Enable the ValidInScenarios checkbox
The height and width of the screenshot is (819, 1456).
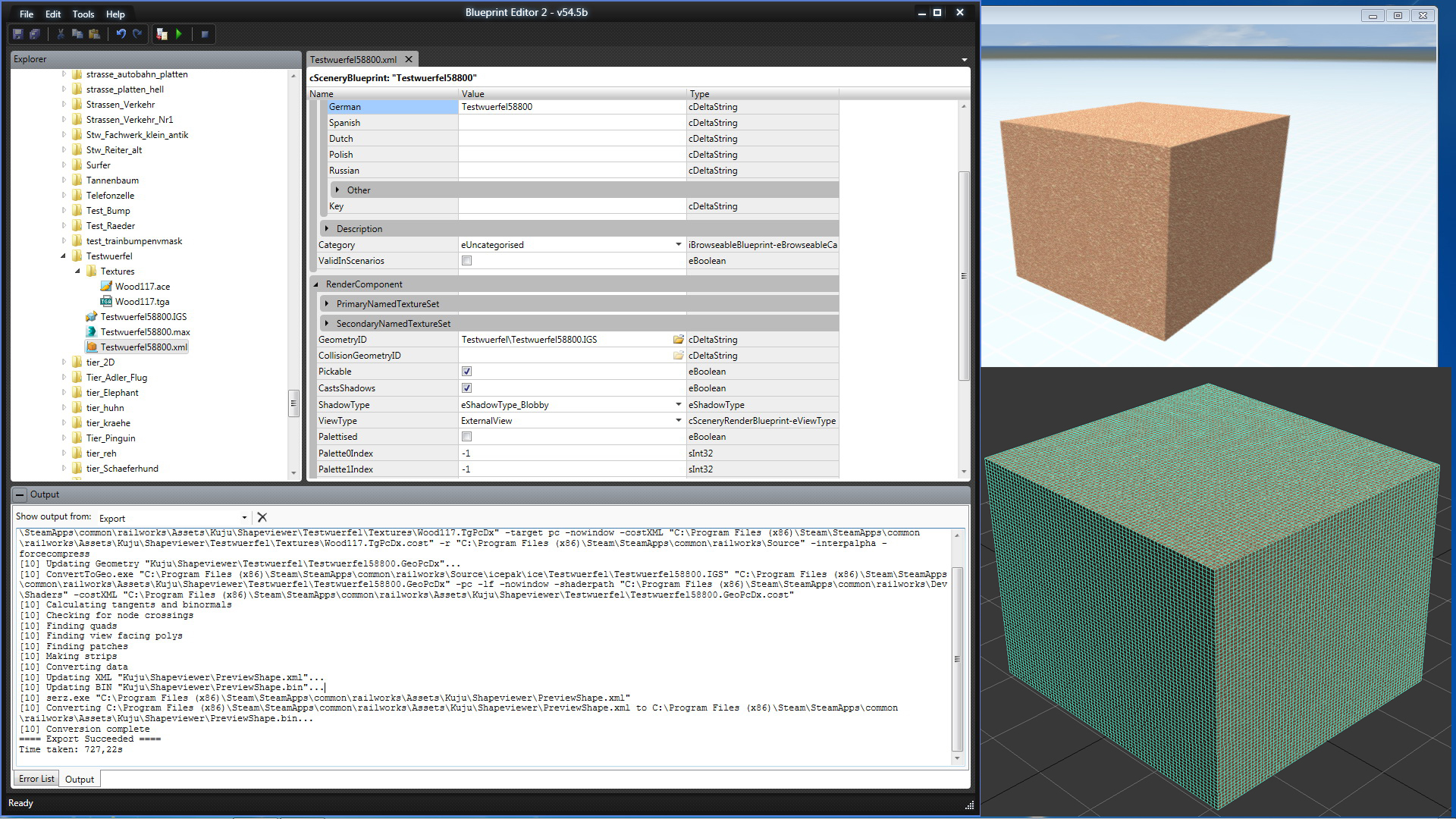467,261
